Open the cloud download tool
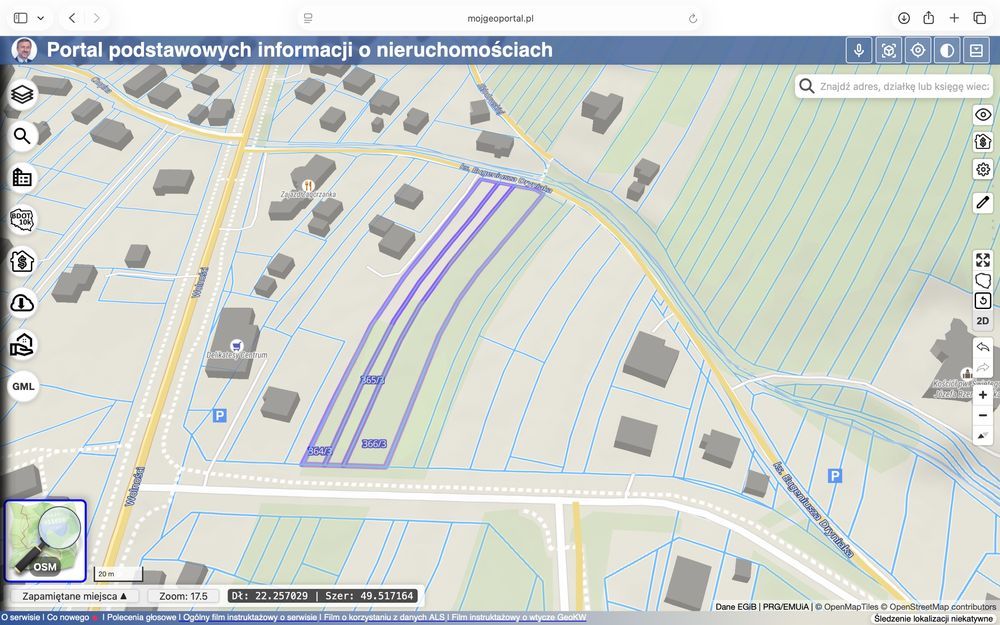1000x625 pixels. (22, 303)
